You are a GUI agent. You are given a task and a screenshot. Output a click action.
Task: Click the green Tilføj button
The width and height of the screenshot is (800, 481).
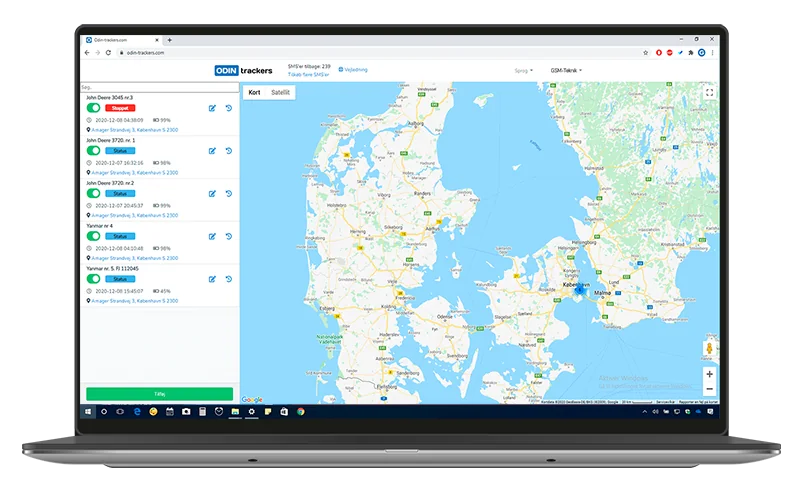click(160, 394)
